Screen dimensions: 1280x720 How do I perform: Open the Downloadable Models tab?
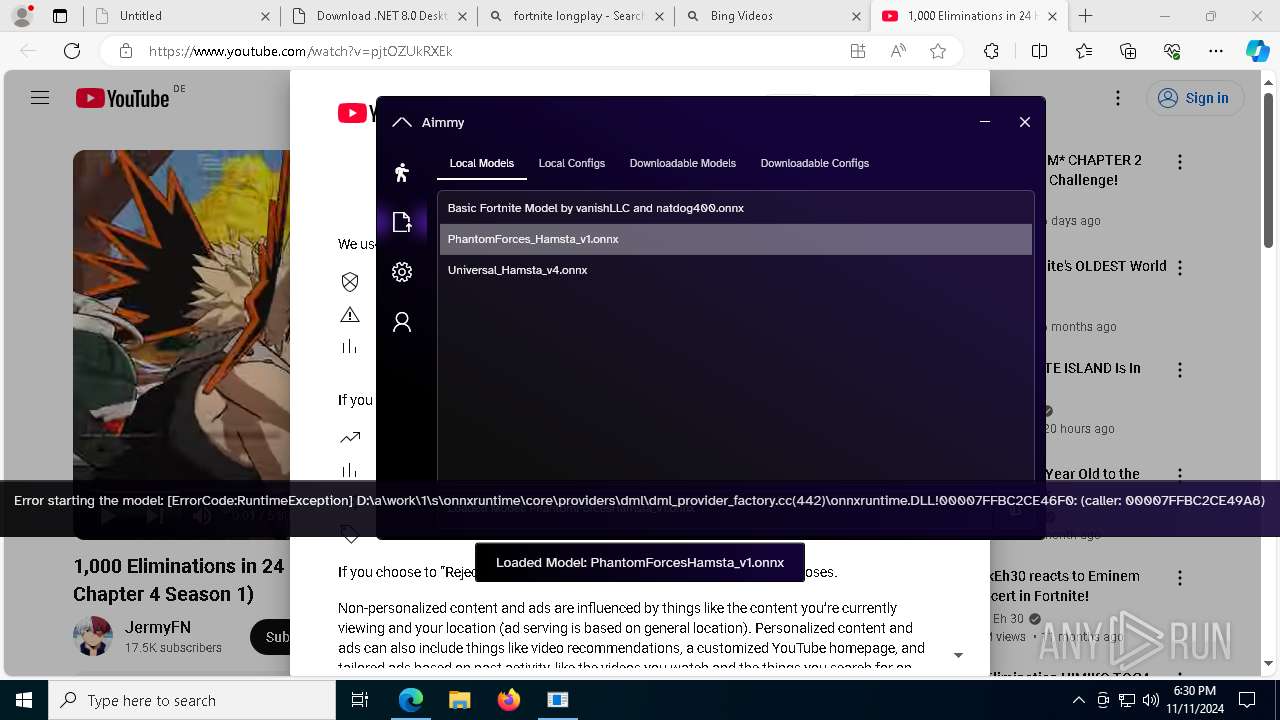point(683,163)
